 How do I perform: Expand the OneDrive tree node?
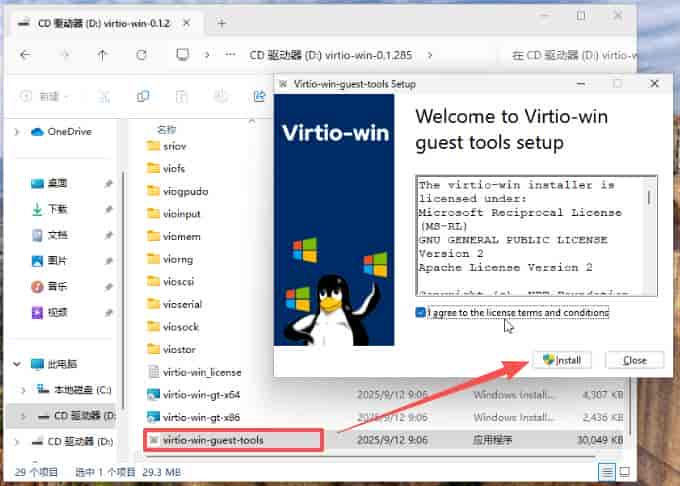pyautogui.click(x=16, y=131)
